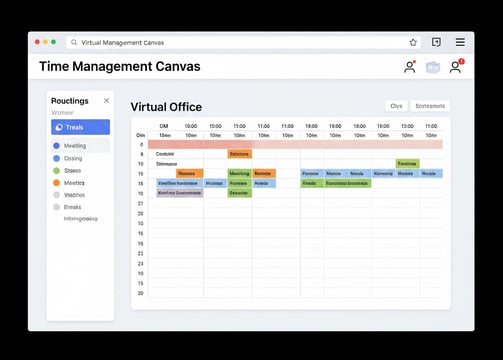Open the profile icon with red notification badge
This screenshot has width=503, height=360.
point(456,66)
